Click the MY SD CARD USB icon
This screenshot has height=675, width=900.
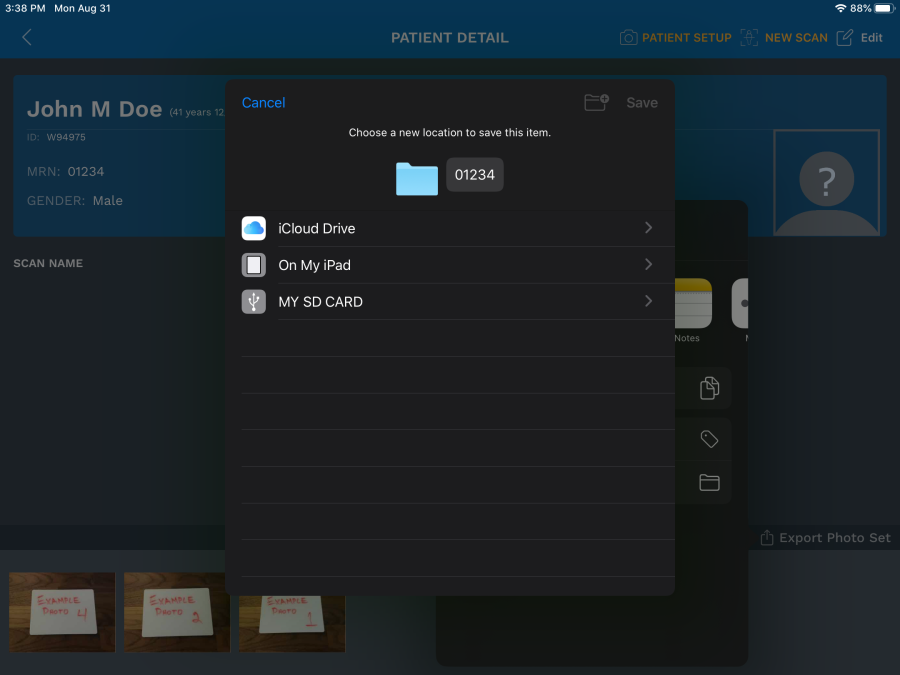click(x=254, y=302)
